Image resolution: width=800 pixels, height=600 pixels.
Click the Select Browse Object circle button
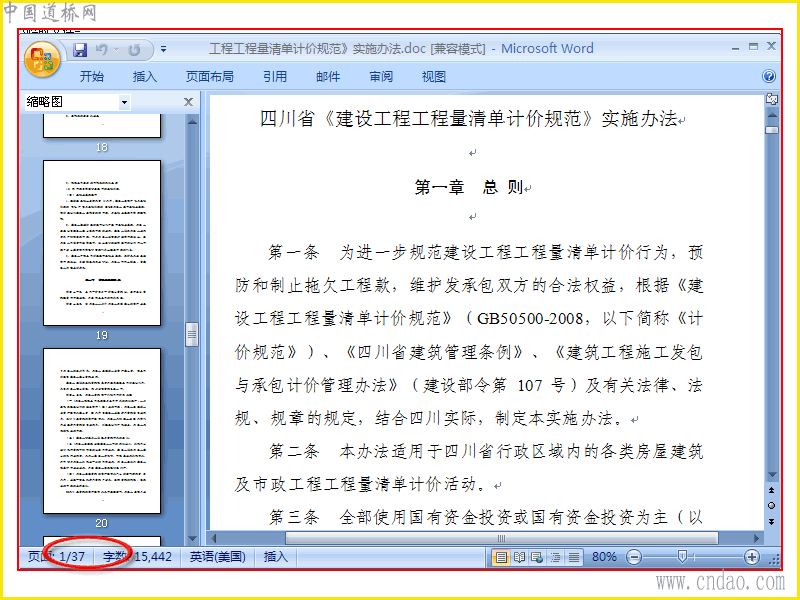(x=771, y=506)
